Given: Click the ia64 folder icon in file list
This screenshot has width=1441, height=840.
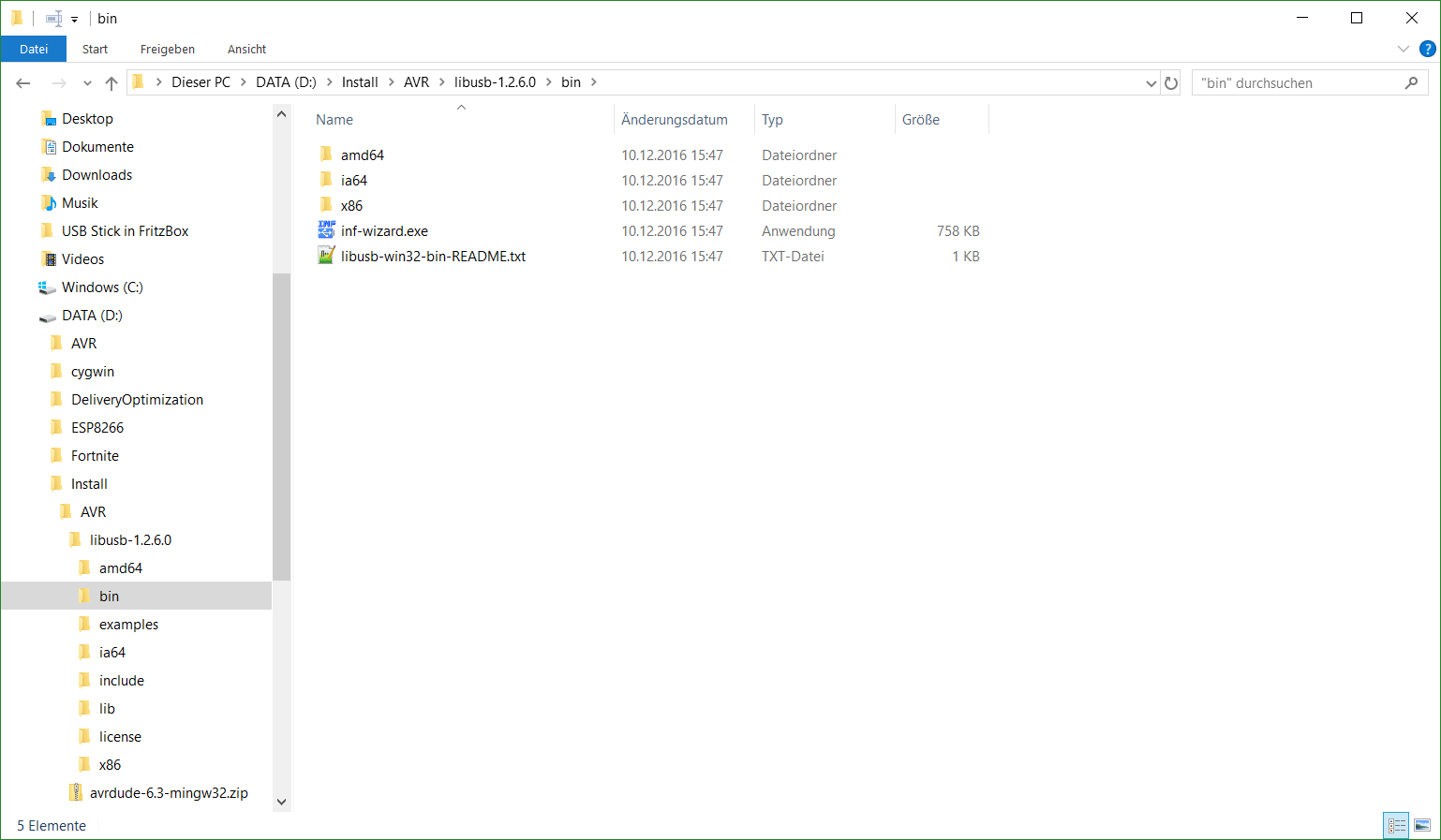Looking at the screenshot, I should (x=326, y=180).
